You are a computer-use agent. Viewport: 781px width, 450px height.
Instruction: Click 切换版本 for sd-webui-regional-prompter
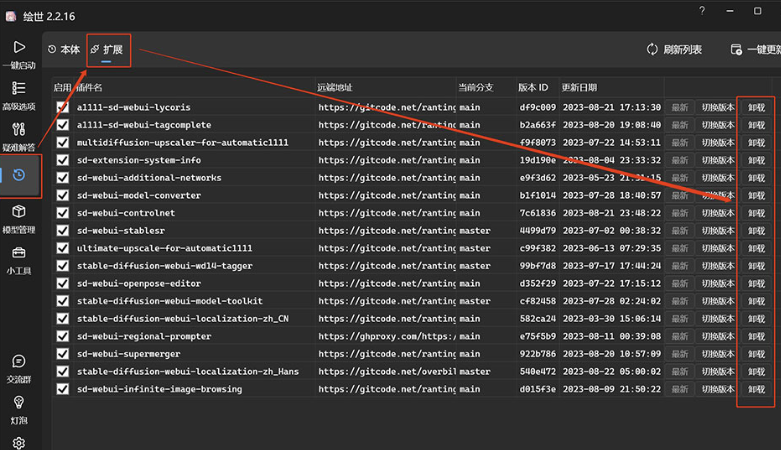coord(718,336)
